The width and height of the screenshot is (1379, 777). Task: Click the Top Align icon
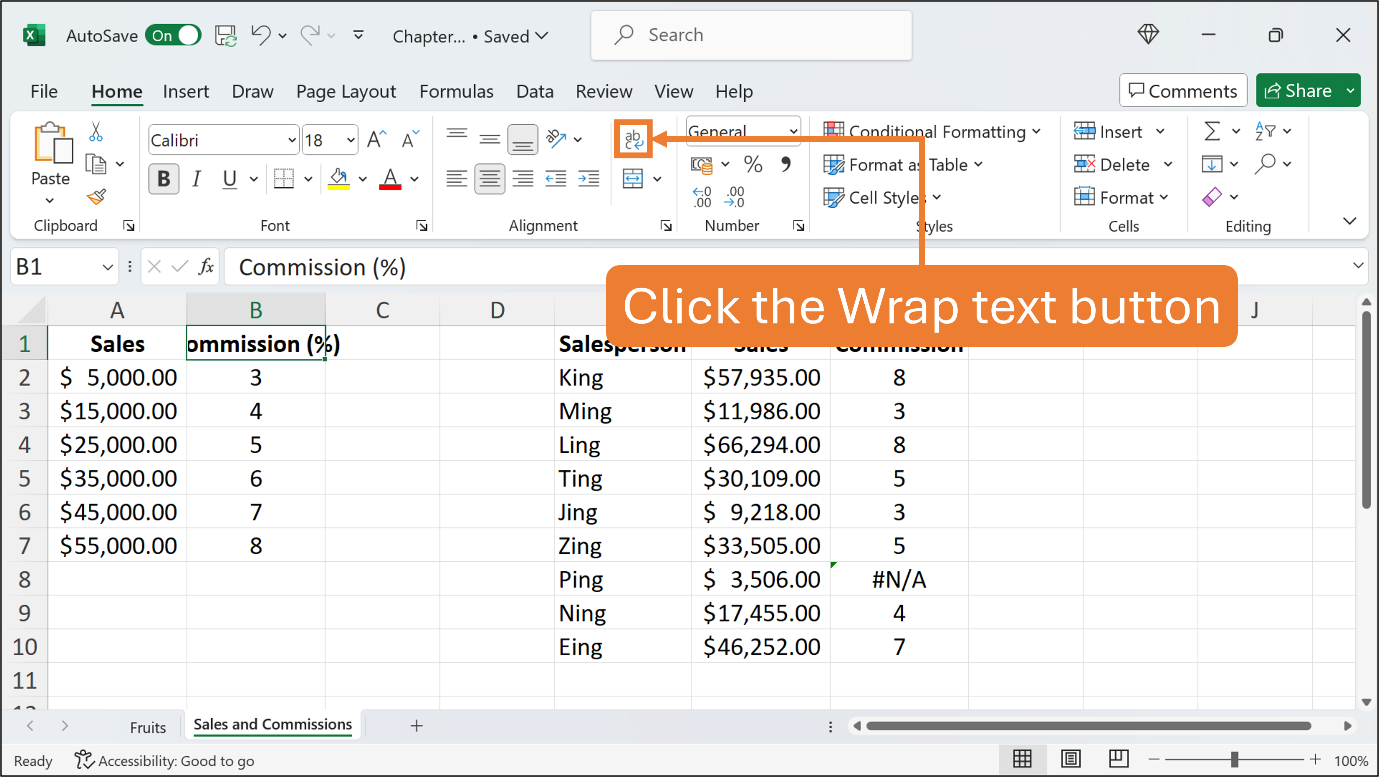pos(457,136)
